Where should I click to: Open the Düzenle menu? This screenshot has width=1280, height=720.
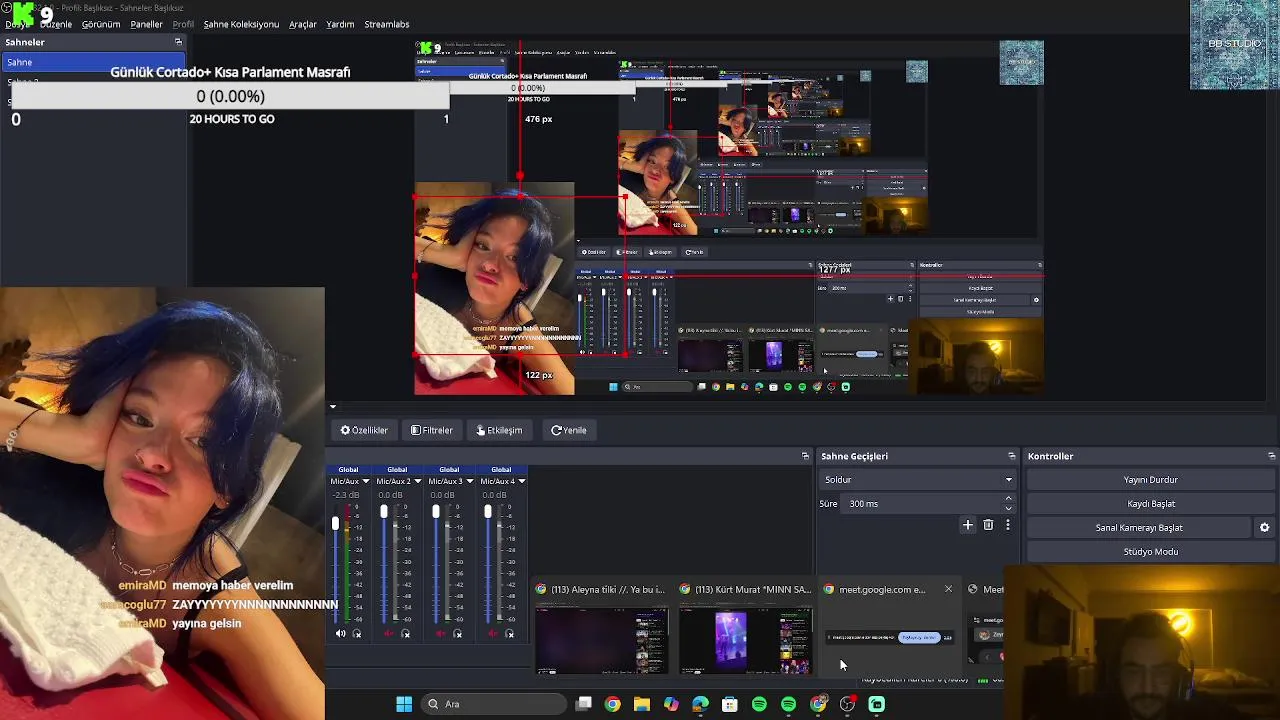coord(56,24)
